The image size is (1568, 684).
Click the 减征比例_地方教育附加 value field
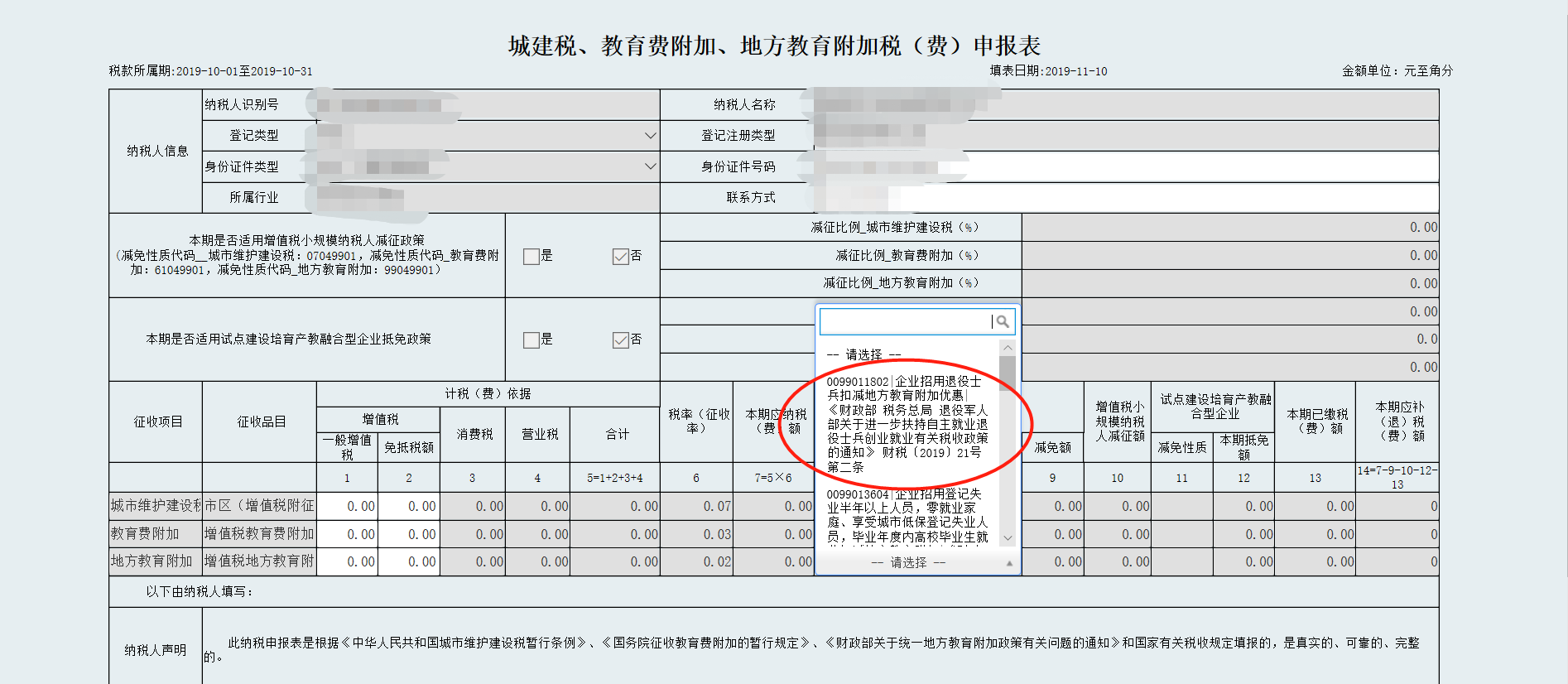tap(1230, 283)
